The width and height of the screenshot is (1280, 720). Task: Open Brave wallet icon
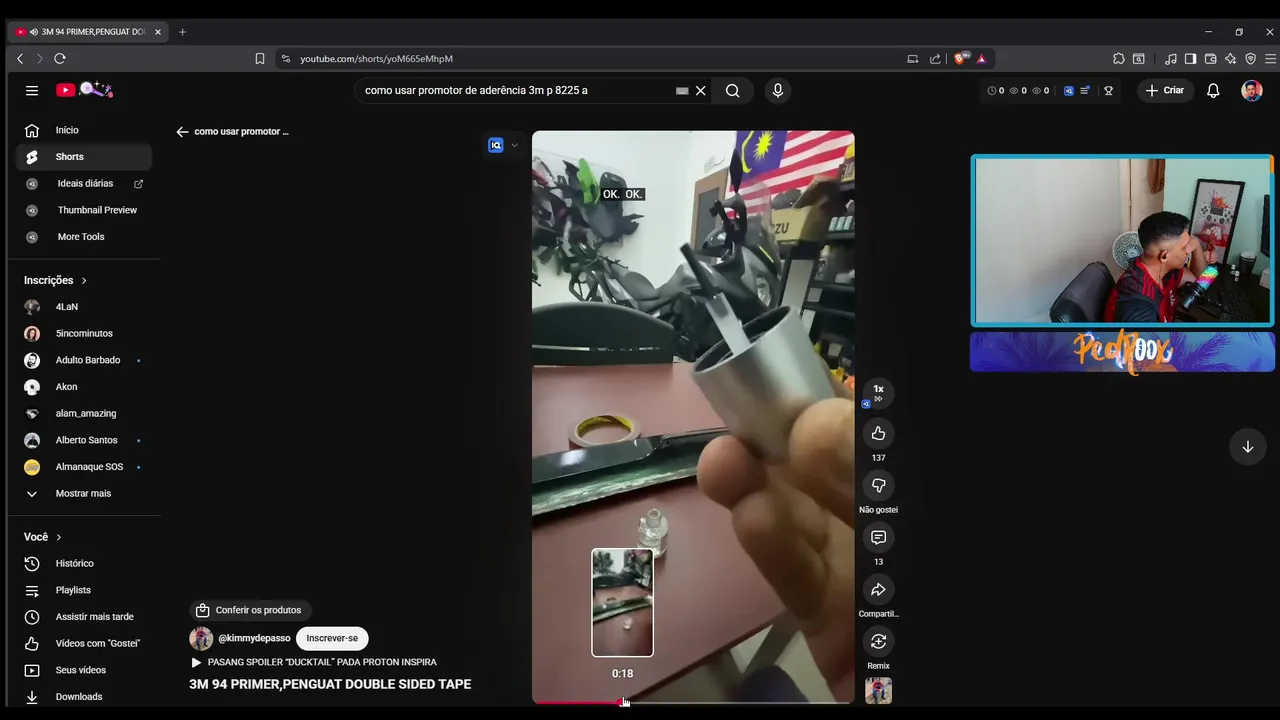[x=1210, y=59]
